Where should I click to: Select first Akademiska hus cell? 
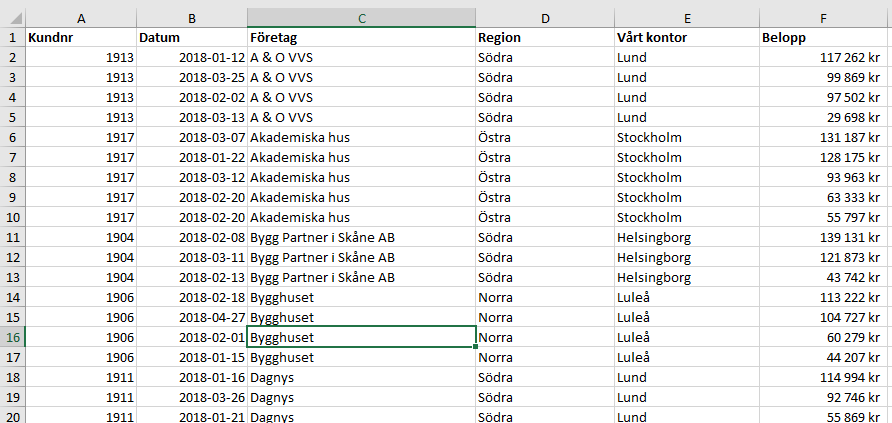(362, 137)
